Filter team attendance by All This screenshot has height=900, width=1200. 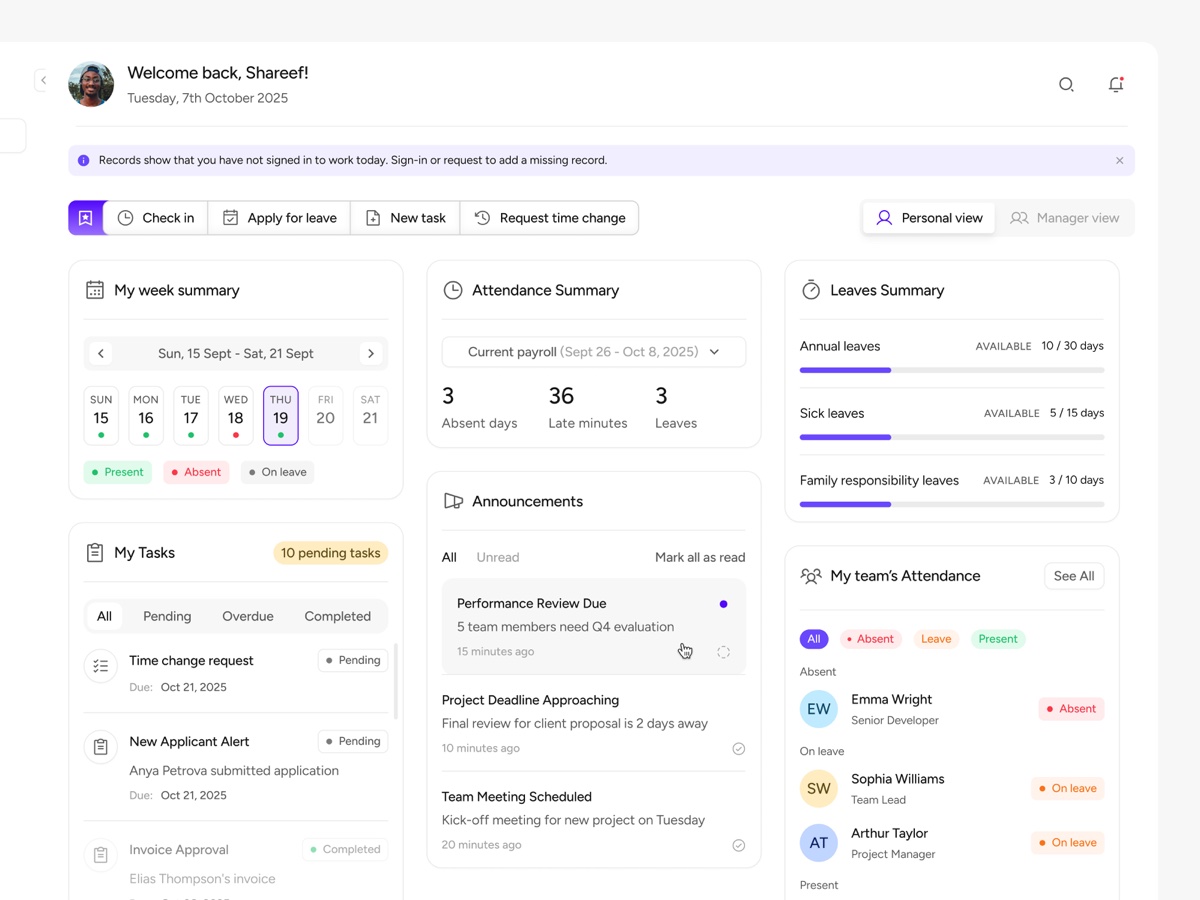coord(814,639)
